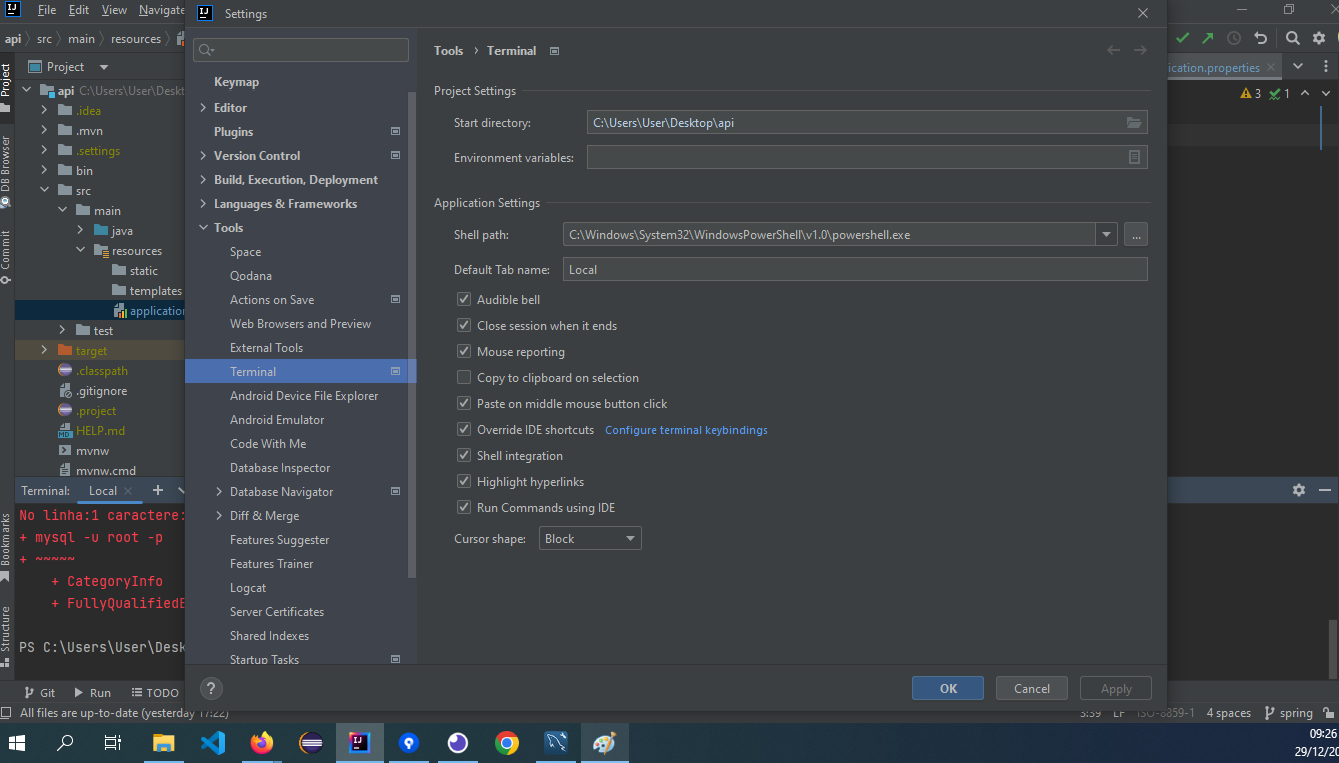Toggle Override IDE shortcuts checkbox

click(464, 429)
